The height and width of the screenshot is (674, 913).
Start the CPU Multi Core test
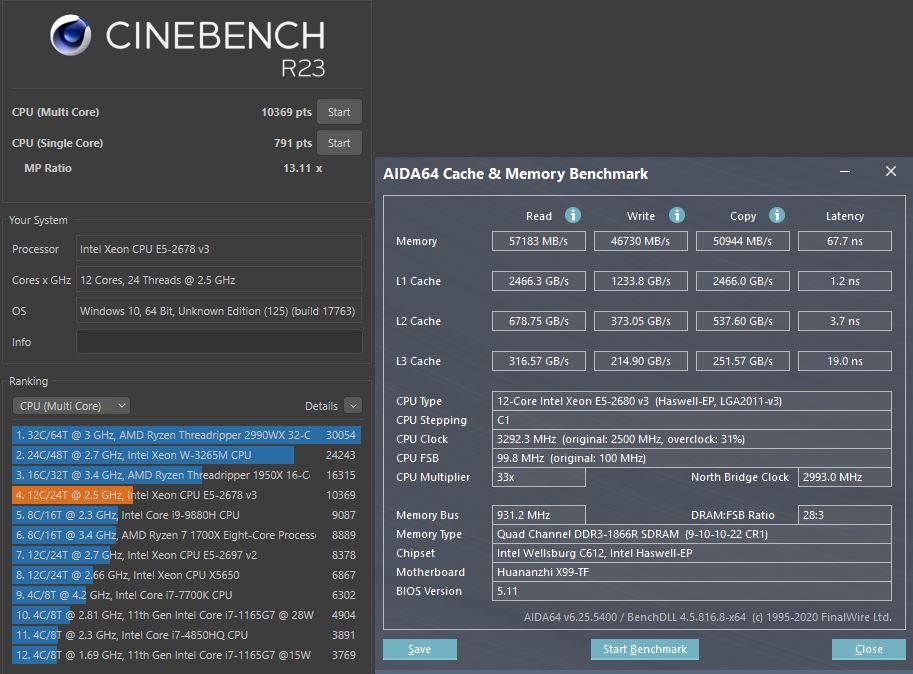[339, 112]
